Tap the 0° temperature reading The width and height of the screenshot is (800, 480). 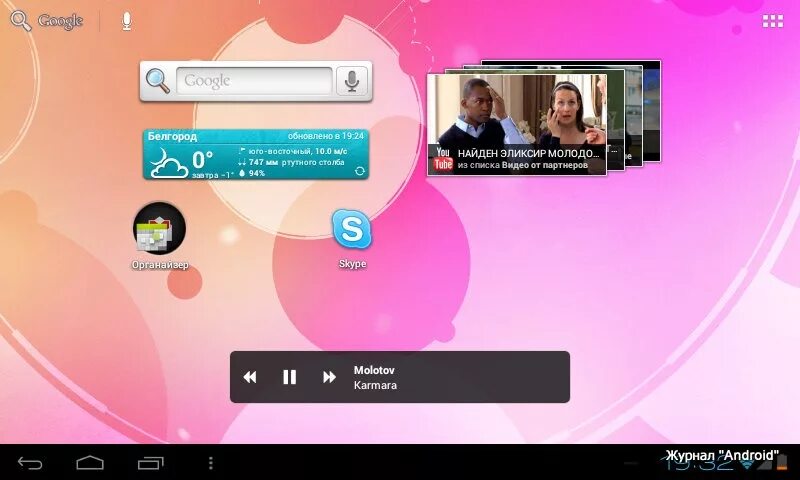click(x=203, y=160)
